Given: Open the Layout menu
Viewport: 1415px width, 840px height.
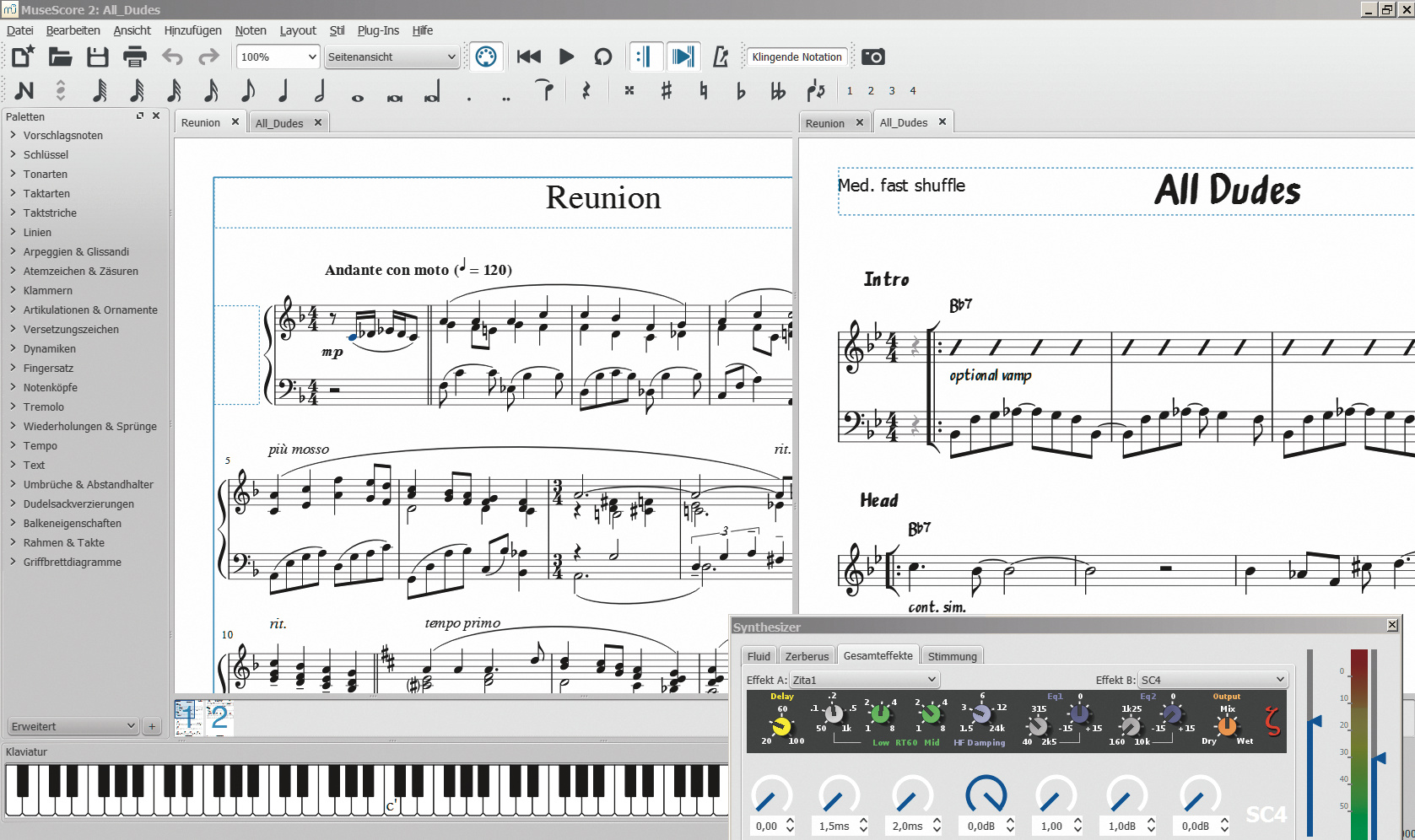Looking at the screenshot, I should tap(297, 30).
